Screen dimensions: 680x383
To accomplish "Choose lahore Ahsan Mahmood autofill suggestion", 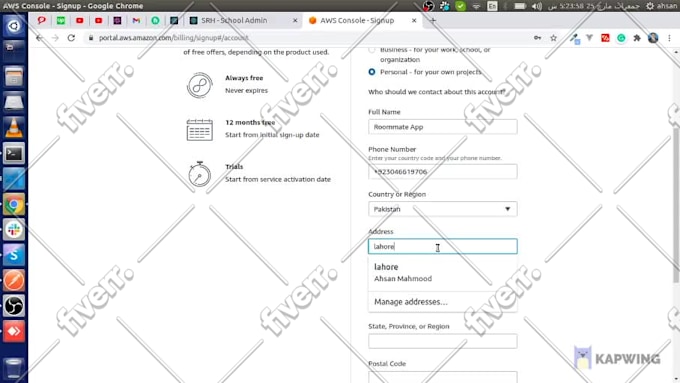I will coord(442,272).
